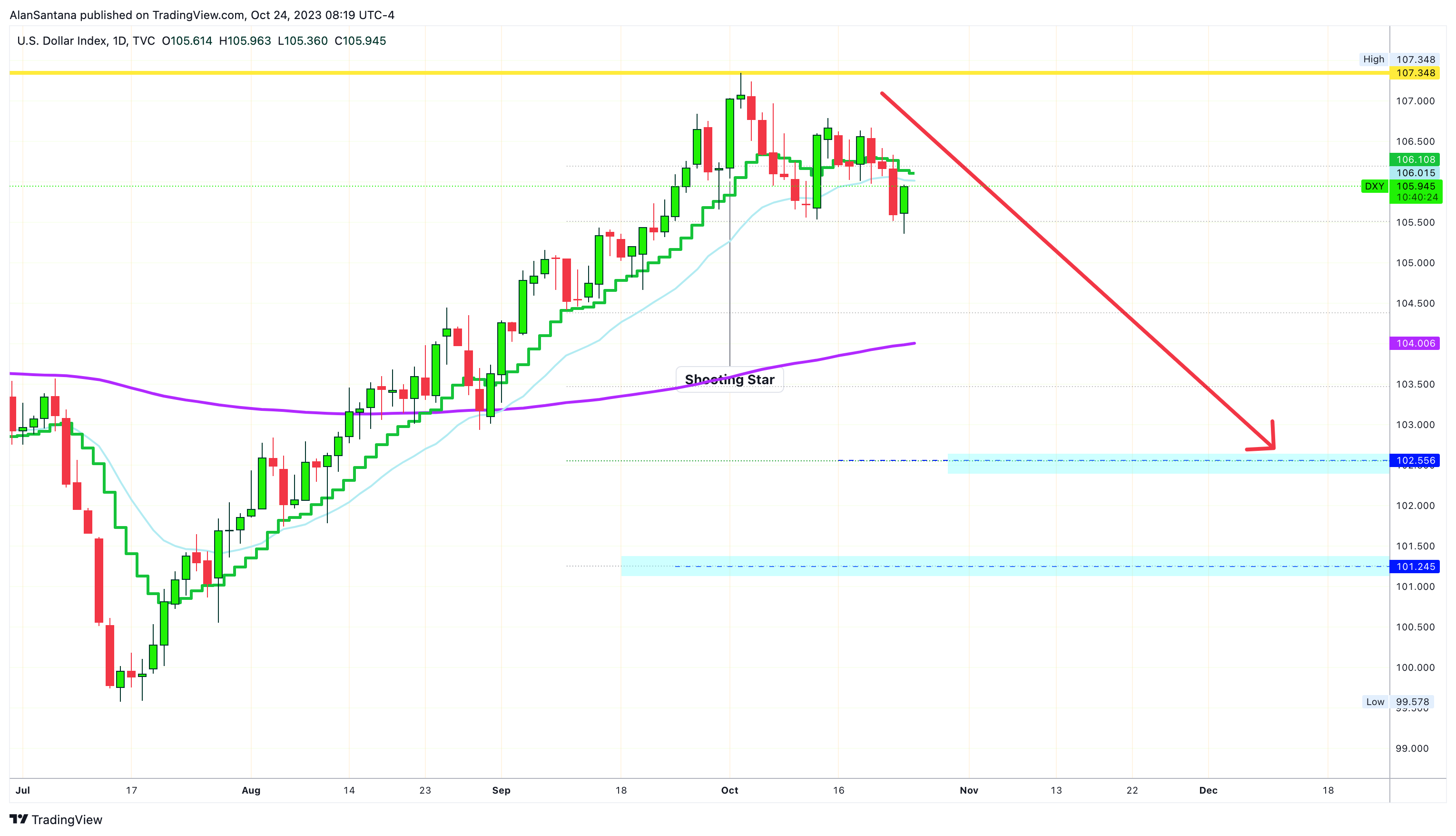The image size is (1456, 836).
Task: Click the yellow 107.348 price label
Action: [1415, 73]
